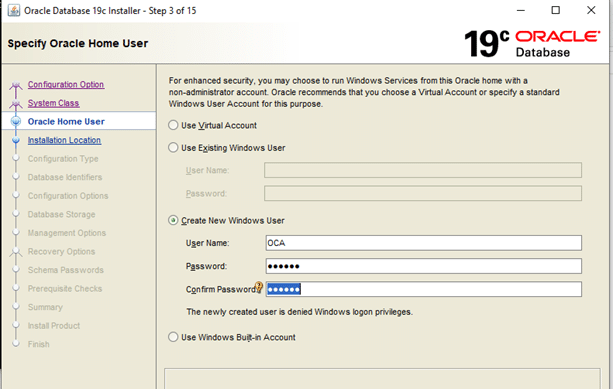Click the 'newly created user is denied' note
Image resolution: width=613 pixels, height=389 pixels.
point(299,312)
